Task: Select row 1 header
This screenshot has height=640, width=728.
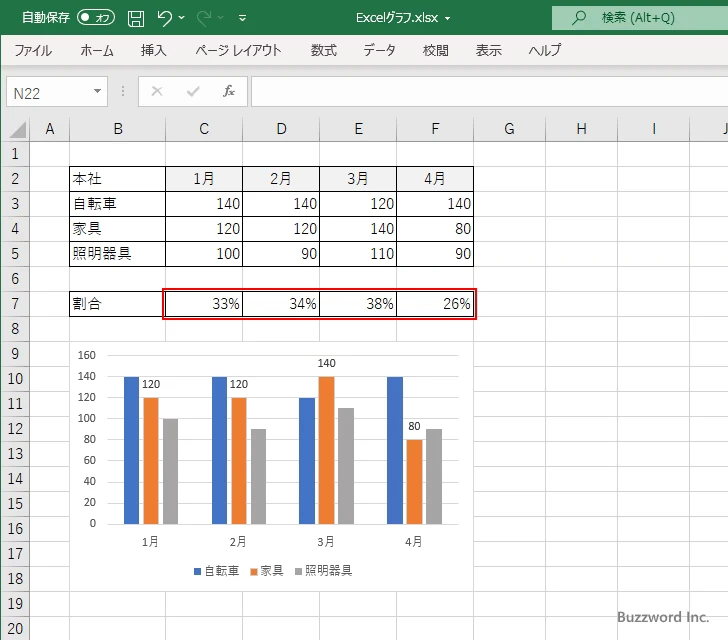Action: tap(15, 154)
